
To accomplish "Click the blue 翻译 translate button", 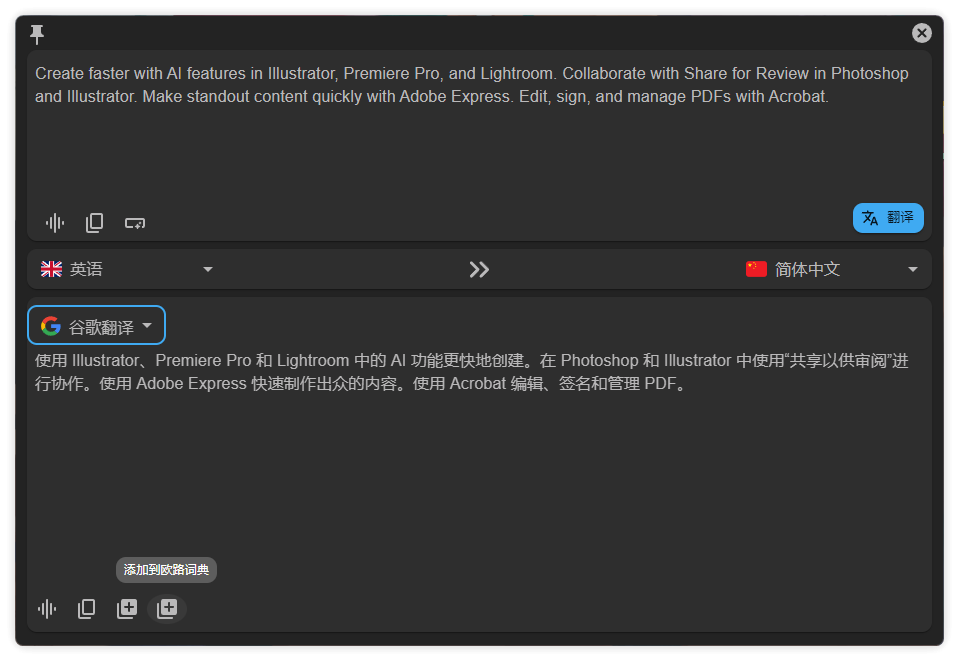I will pyautogui.click(x=887, y=218).
